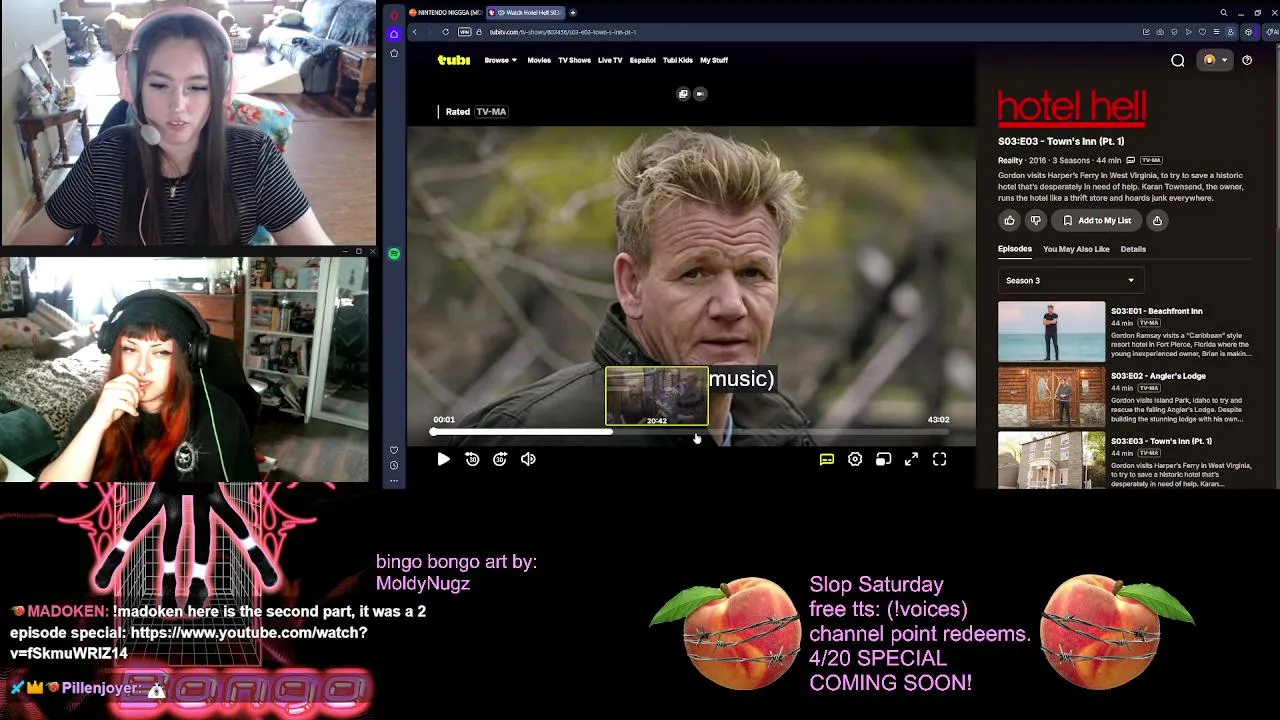
Task: Go back with the browser back arrow
Action: 415,32
